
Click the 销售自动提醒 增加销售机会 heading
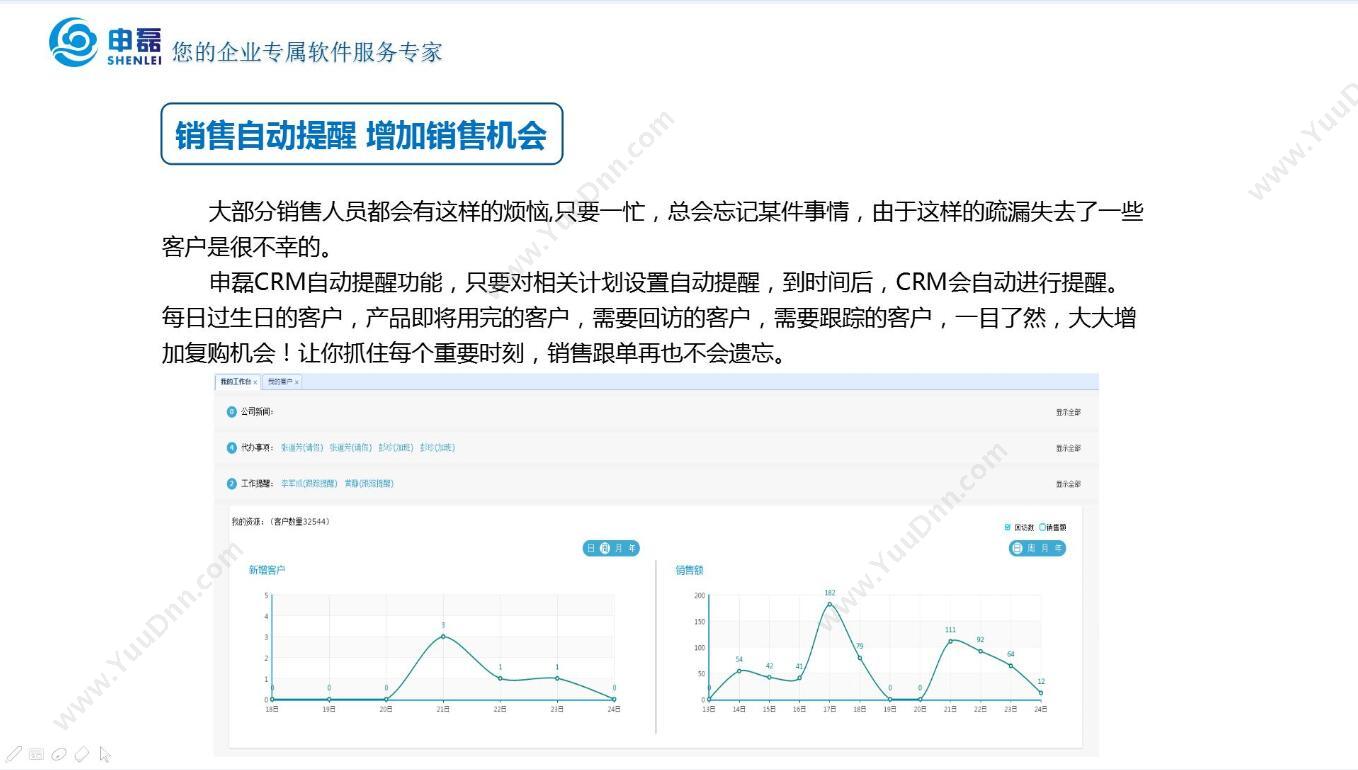point(361,134)
